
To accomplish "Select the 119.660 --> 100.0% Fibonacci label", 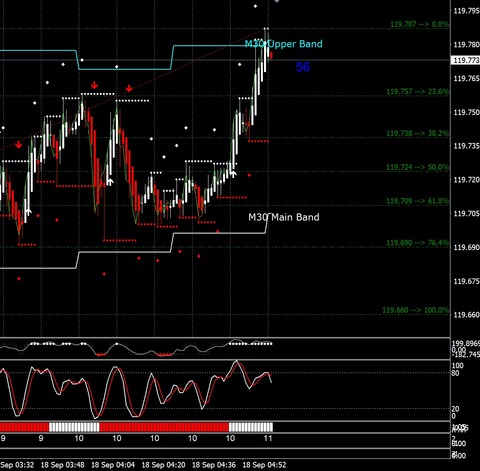I will coord(415,310).
